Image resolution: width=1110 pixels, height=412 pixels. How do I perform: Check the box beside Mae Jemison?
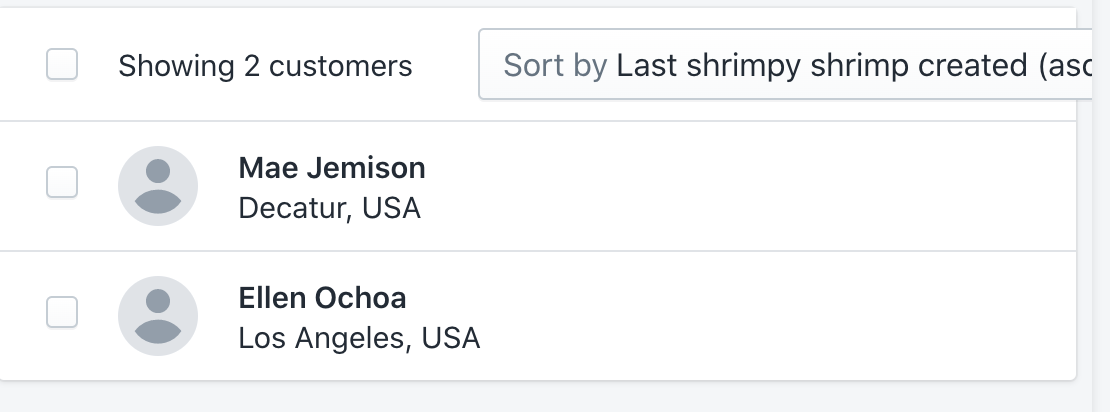pos(62,182)
